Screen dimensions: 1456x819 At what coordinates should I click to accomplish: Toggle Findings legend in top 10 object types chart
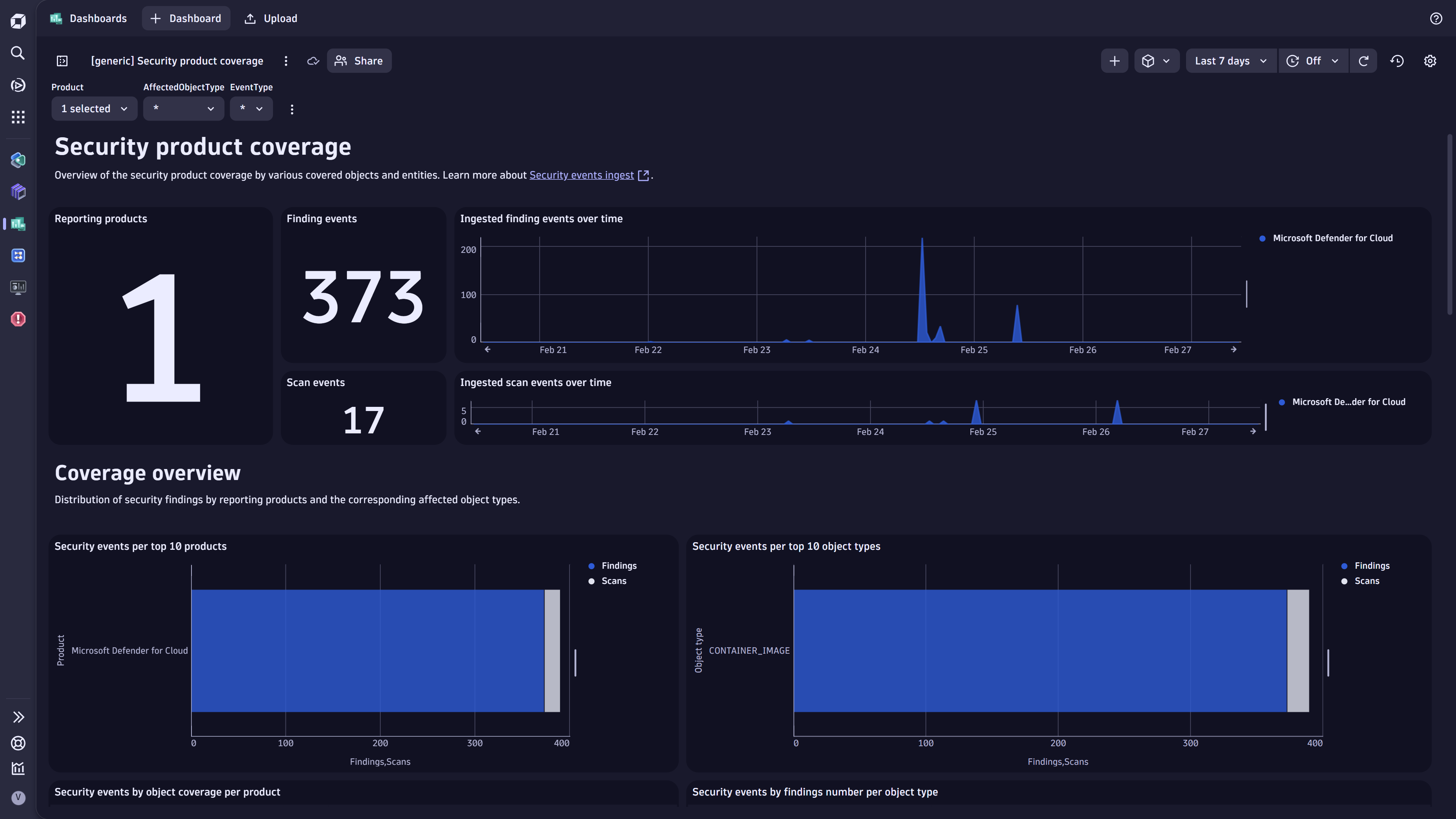coord(1365,566)
